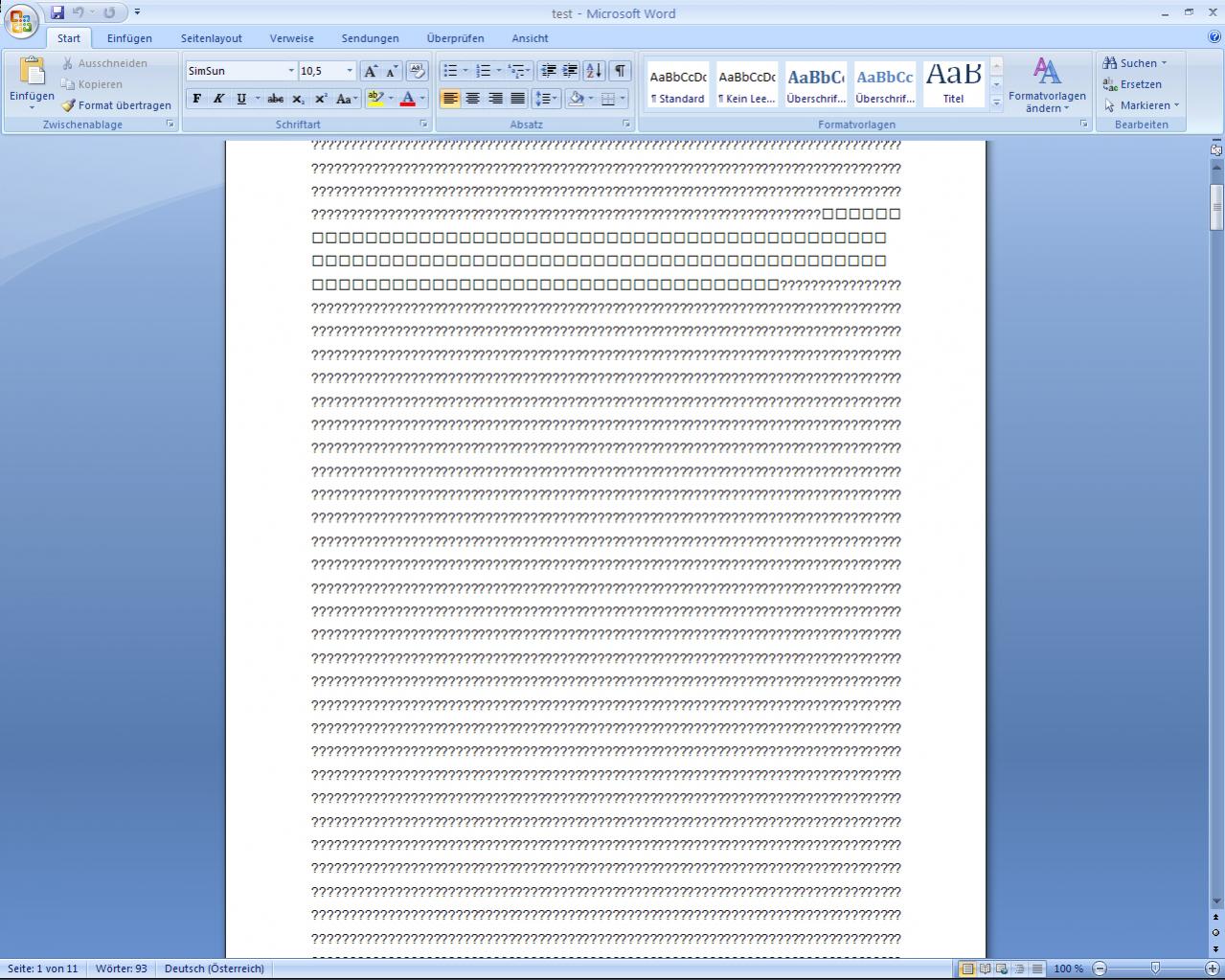Increase font size with the grow font icon
This screenshot has width=1225, height=980.
371,71
